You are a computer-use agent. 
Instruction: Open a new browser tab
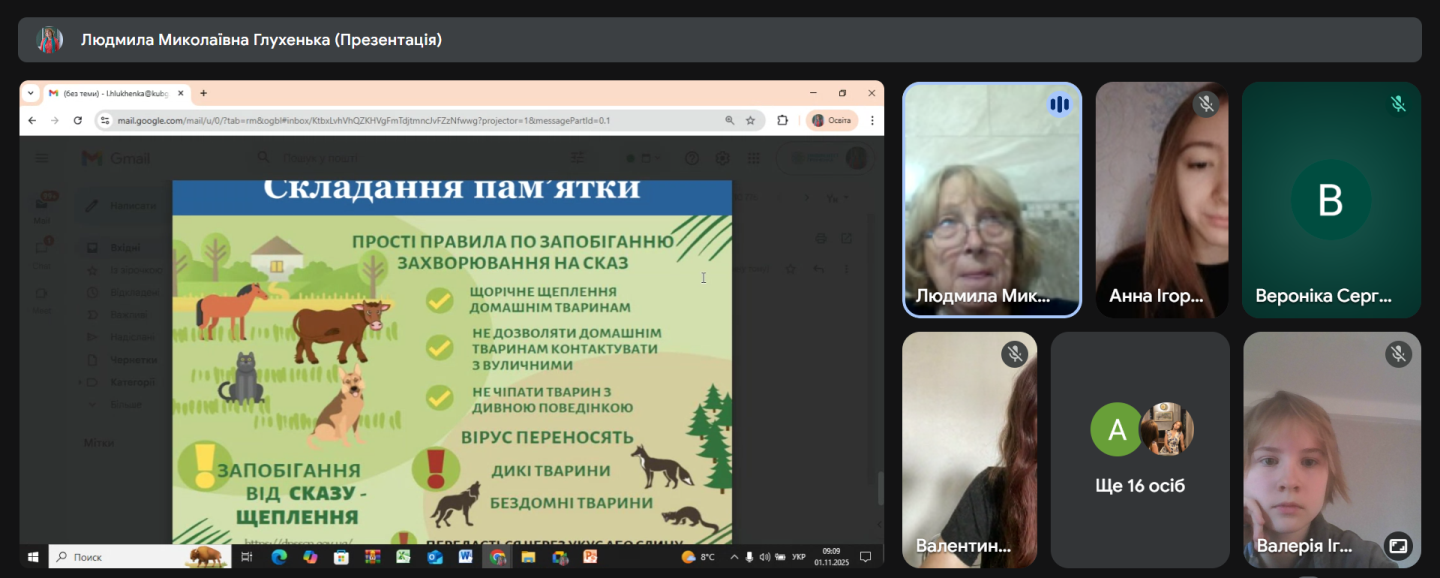pos(203,93)
